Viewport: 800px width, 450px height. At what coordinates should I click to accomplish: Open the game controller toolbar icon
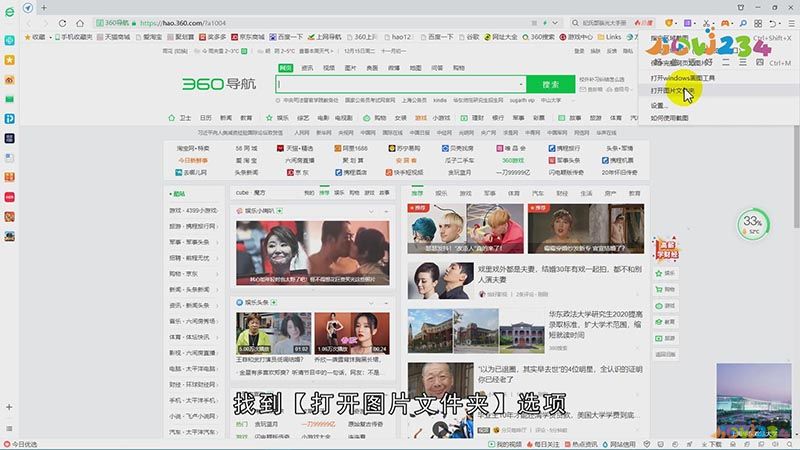(x=725, y=23)
